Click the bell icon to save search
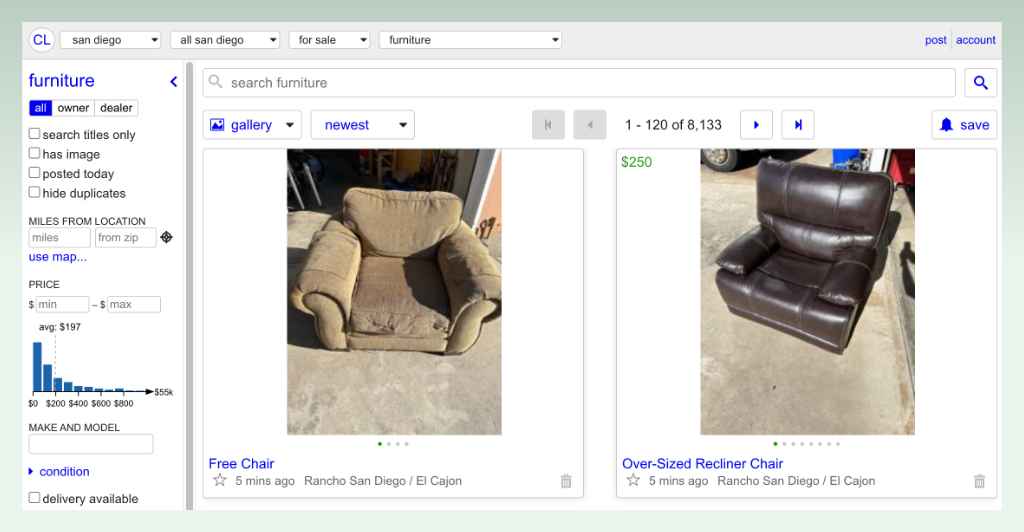The height and width of the screenshot is (532, 1024). coord(946,125)
